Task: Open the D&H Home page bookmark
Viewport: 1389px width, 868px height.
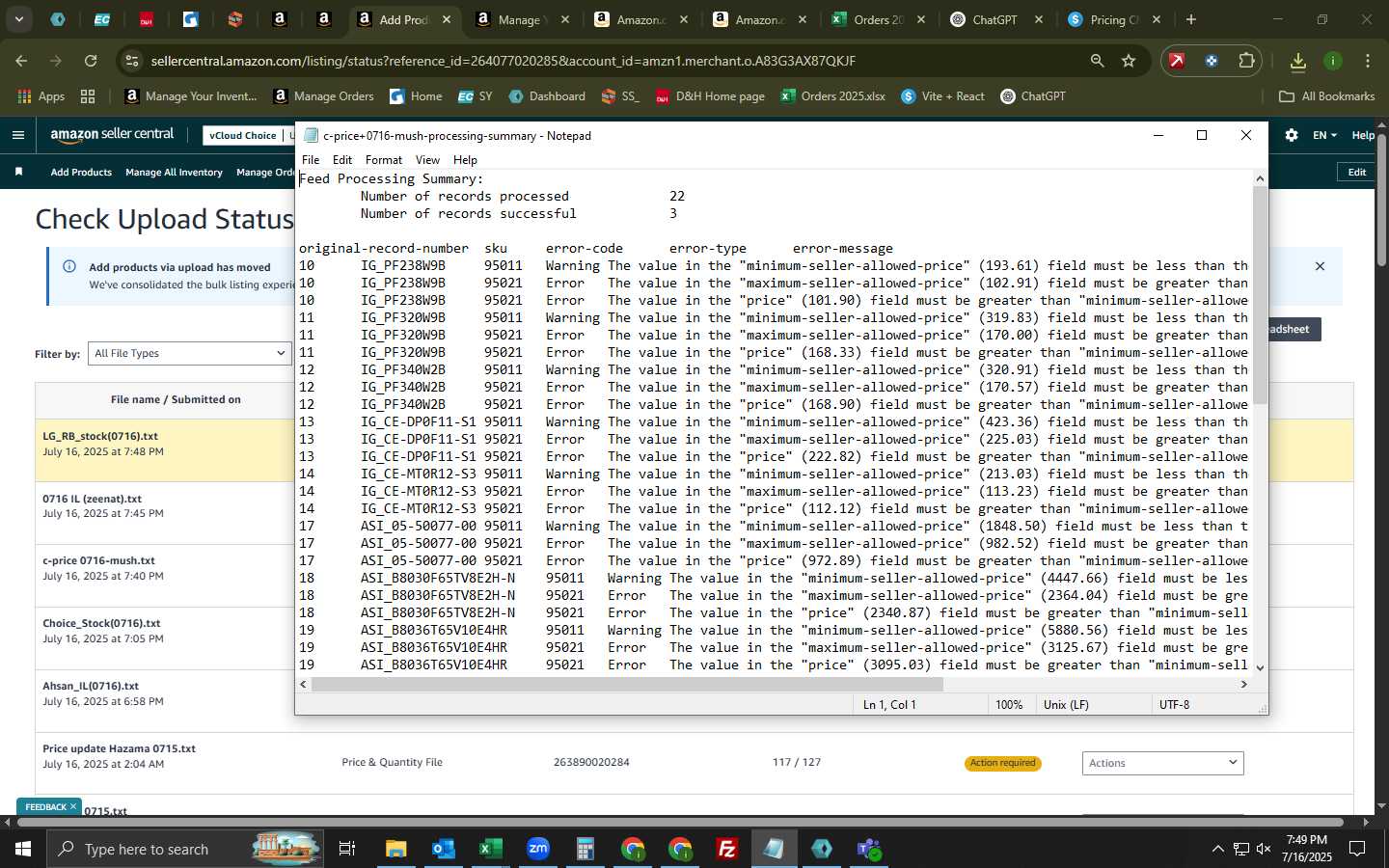Action: tap(710, 96)
